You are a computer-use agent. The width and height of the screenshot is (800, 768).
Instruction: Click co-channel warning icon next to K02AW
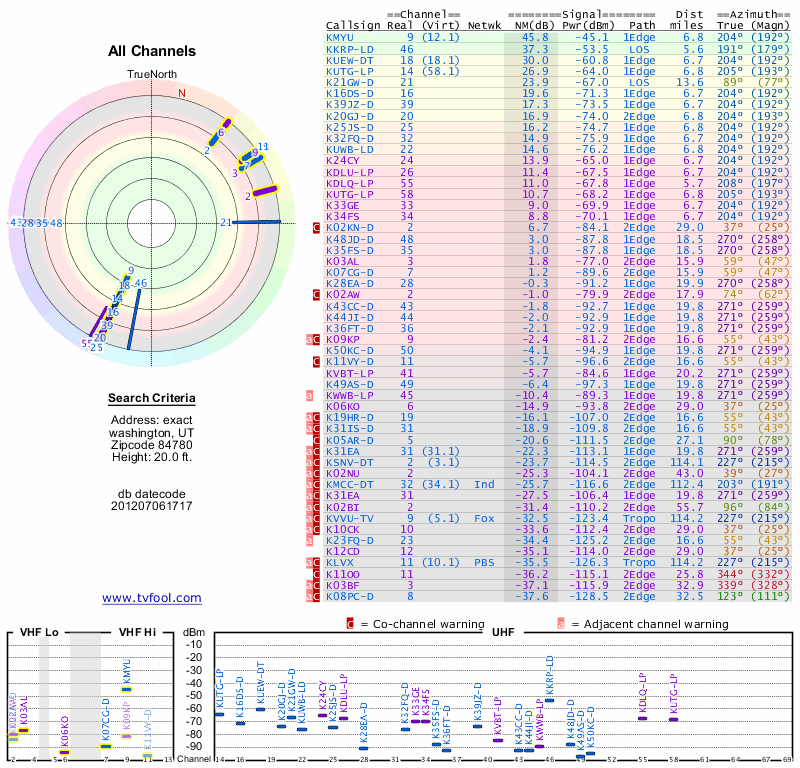(x=316, y=295)
